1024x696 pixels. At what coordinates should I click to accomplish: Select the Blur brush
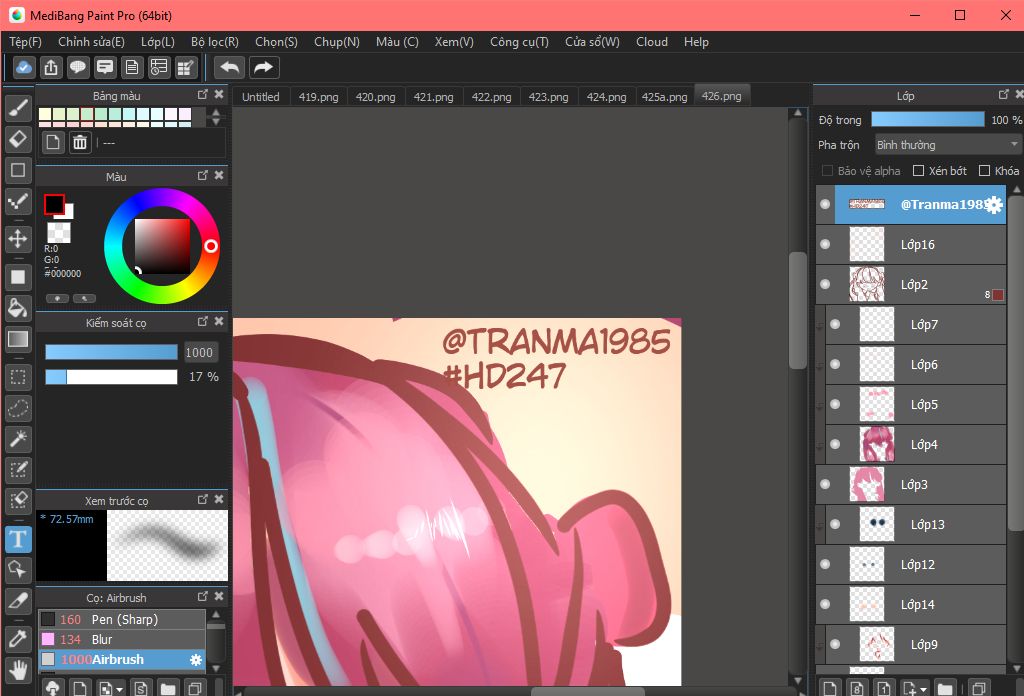point(122,639)
